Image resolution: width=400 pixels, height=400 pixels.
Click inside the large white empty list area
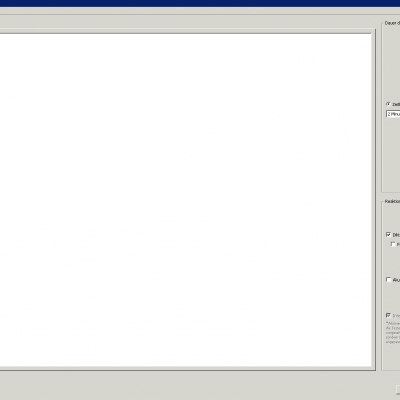tap(185, 200)
